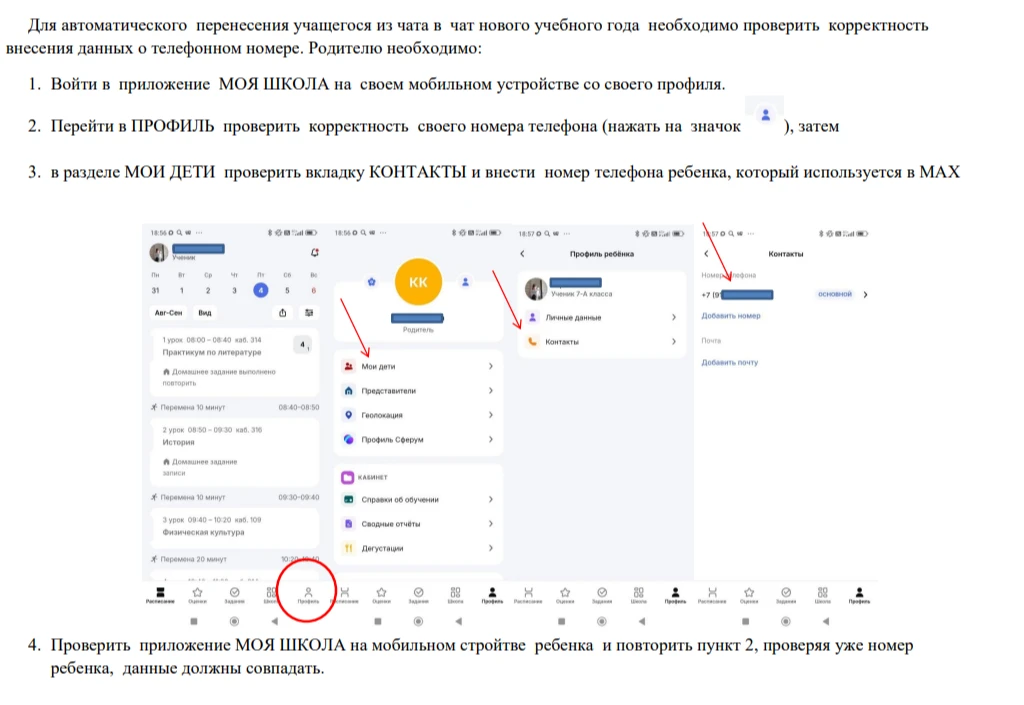Expand the Личные данные chevron
Viewport: 1024px width, 705px height.
click(674, 317)
